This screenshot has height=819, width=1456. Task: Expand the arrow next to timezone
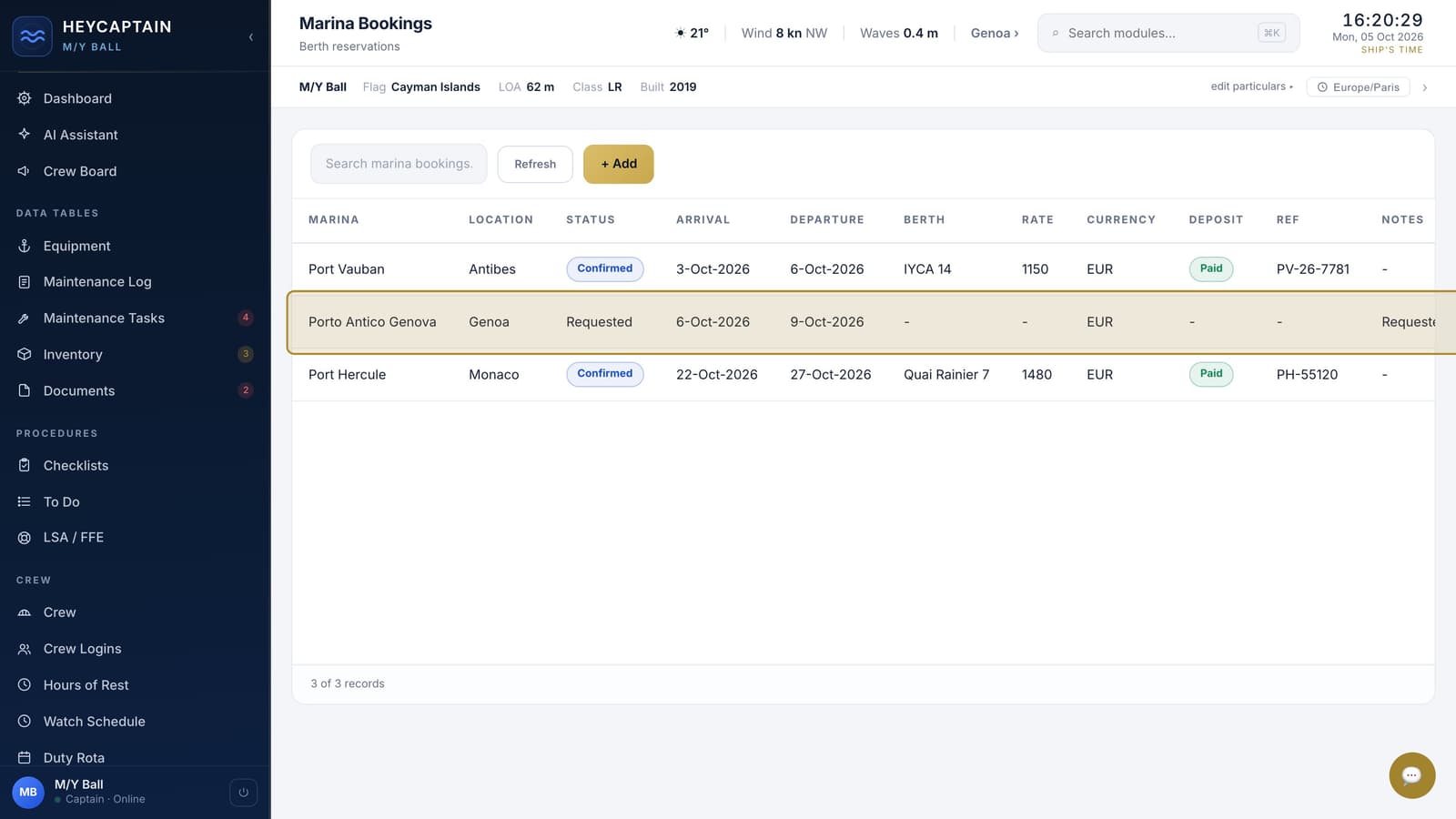coord(1425,87)
